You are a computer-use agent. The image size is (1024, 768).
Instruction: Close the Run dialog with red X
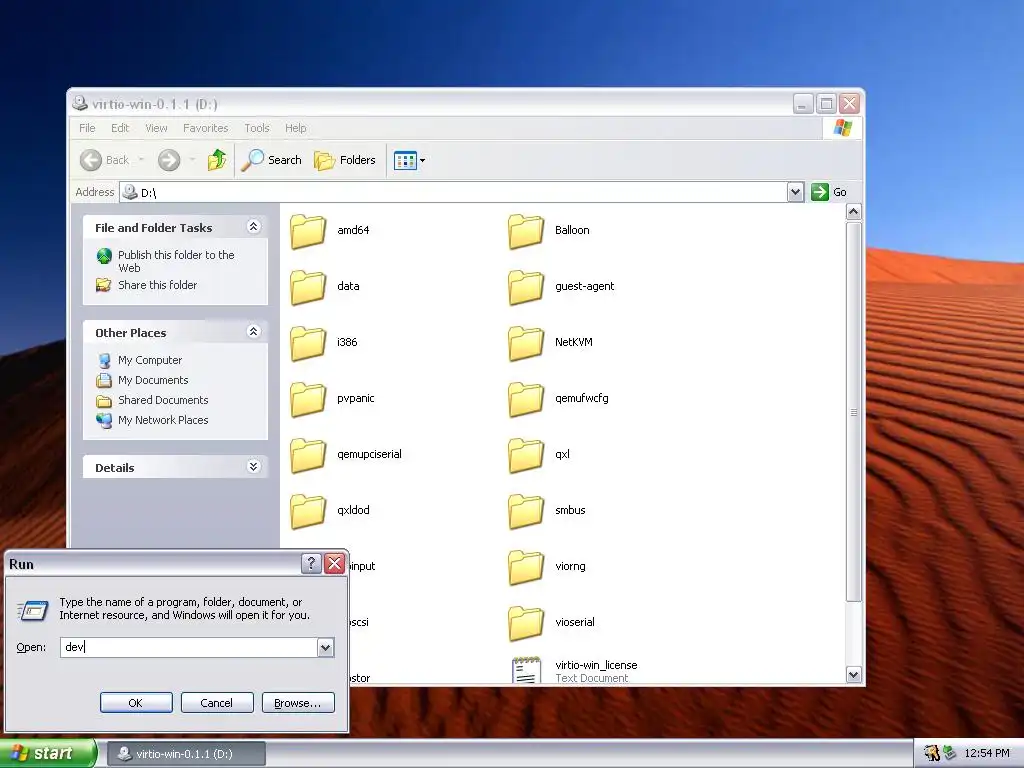coord(335,564)
